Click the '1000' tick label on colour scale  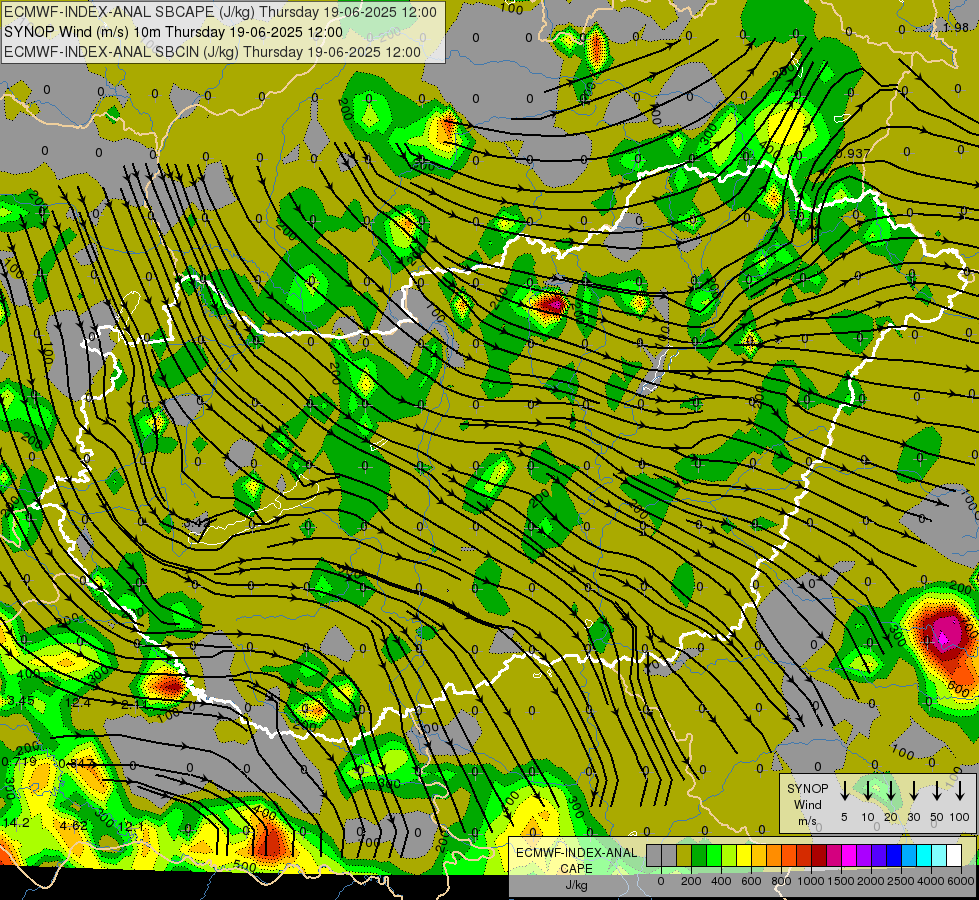(811, 881)
